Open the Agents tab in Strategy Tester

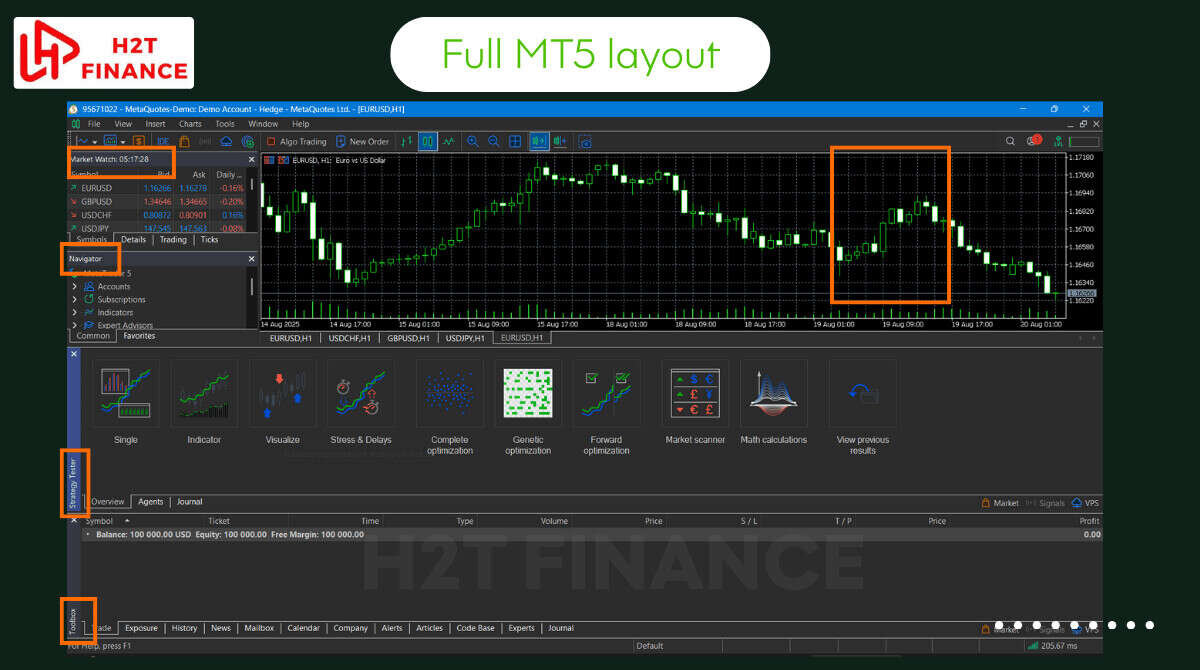tap(150, 502)
